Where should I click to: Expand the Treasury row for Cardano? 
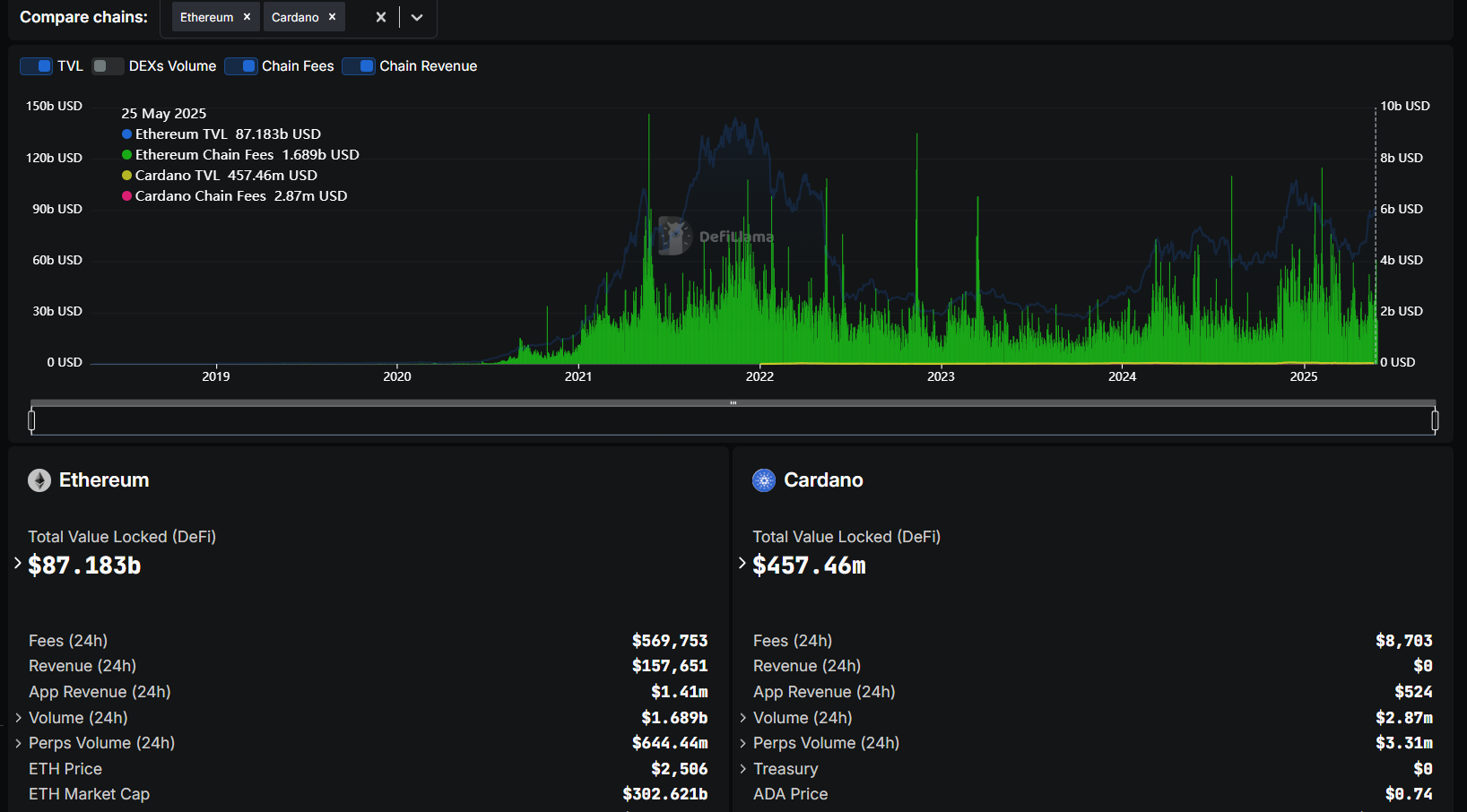[x=742, y=768]
